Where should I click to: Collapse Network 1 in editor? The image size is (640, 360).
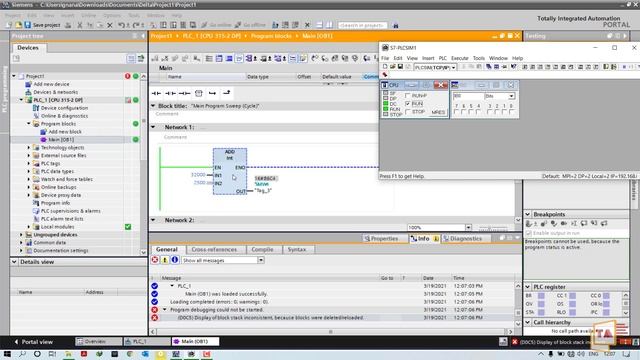tap(153, 127)
